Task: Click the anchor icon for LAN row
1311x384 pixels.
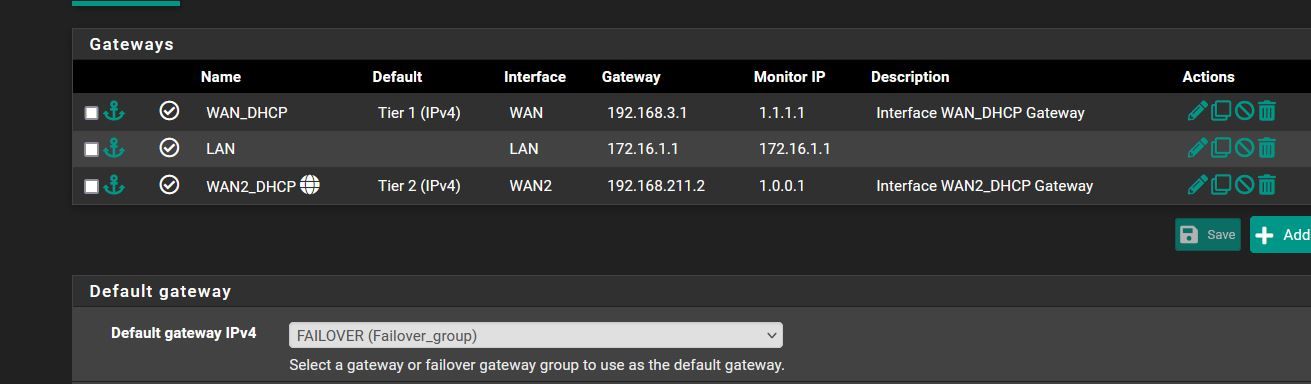Action: click(114, 148)
